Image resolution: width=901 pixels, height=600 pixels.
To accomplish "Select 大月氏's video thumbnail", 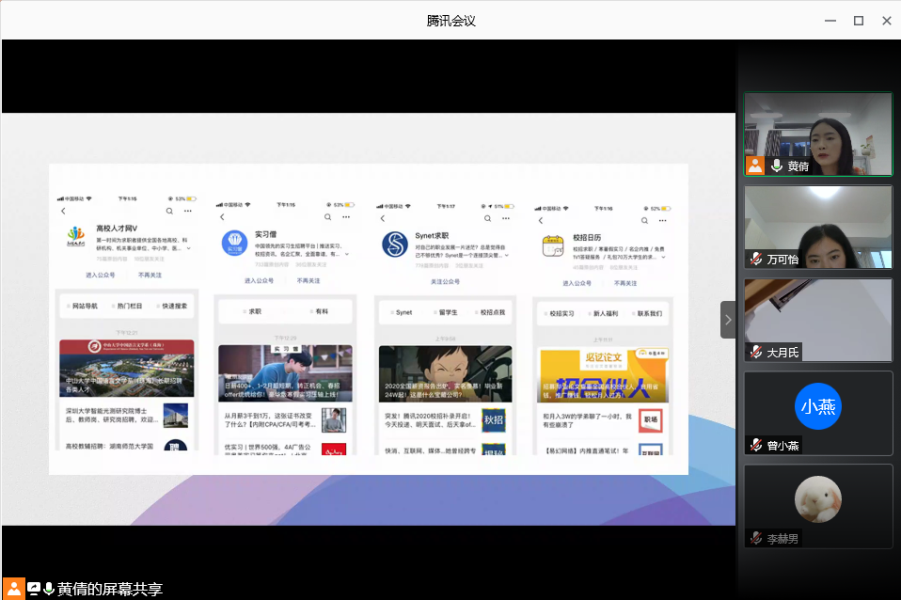I will click(x=818, y=320).
